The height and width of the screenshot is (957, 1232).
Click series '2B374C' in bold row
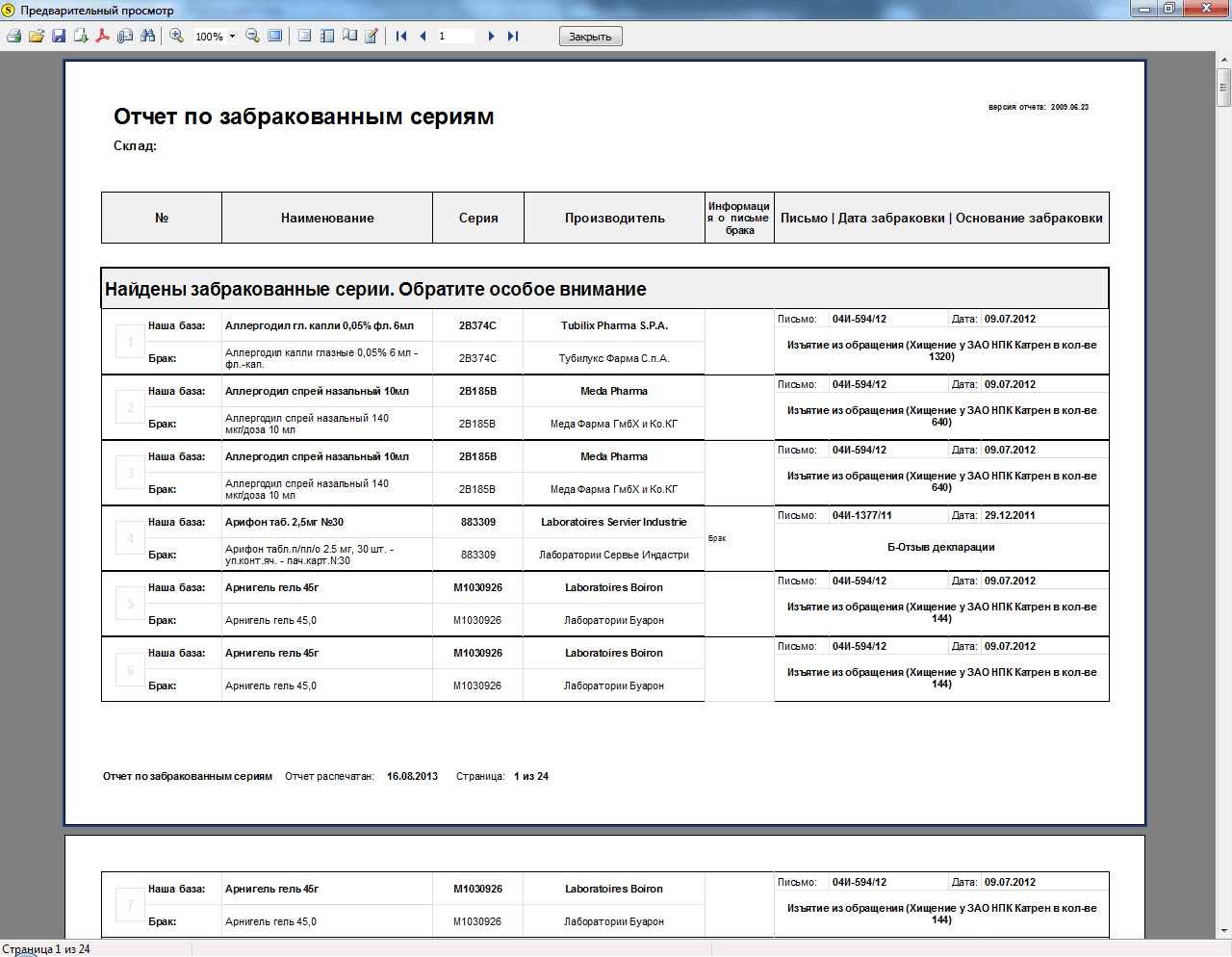point(477,325)
